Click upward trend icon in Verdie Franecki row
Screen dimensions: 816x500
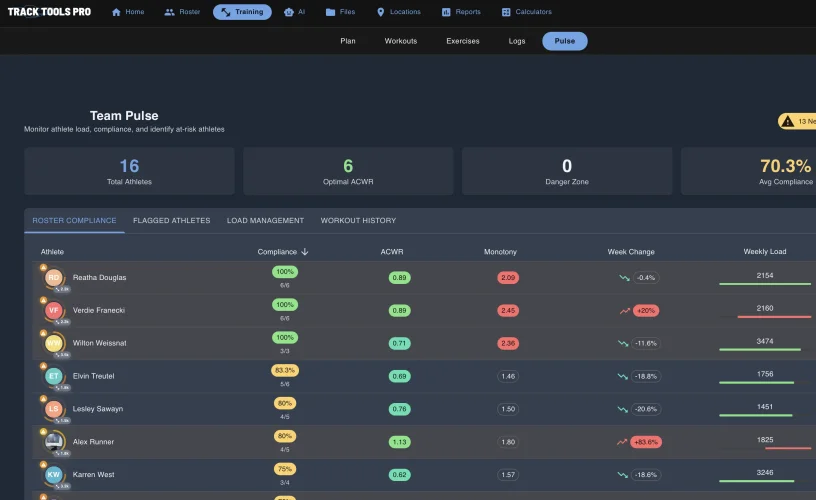pyautogui.click(x=624, y=311)
